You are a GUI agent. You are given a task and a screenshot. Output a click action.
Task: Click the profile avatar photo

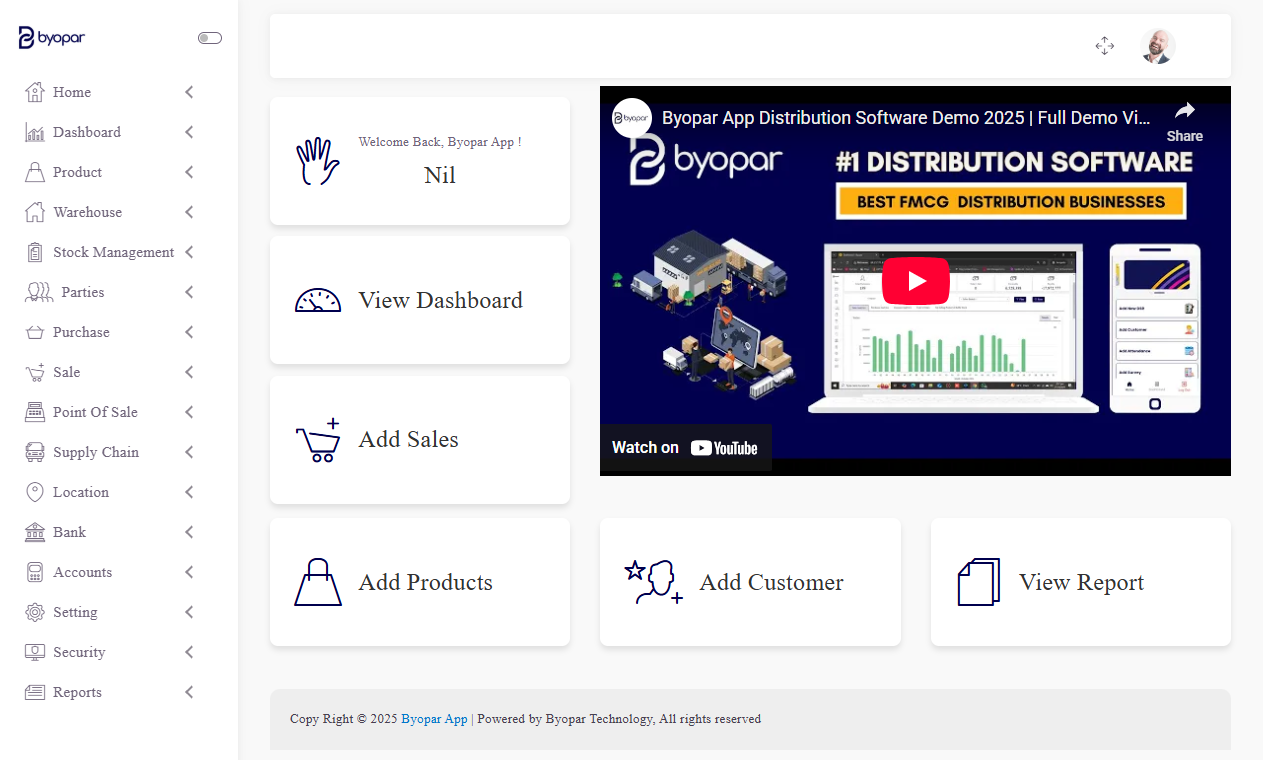[1157, 46]
